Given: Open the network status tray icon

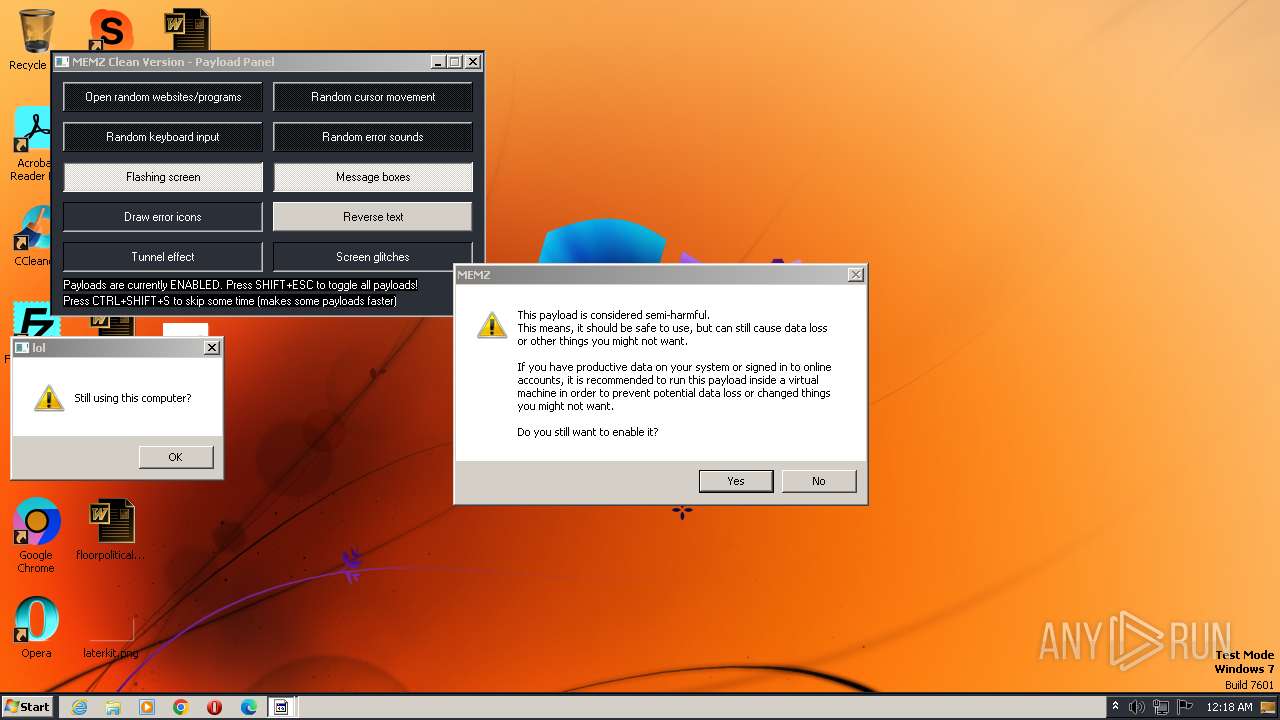Looking at the screenshot, I should point(1161,707).
